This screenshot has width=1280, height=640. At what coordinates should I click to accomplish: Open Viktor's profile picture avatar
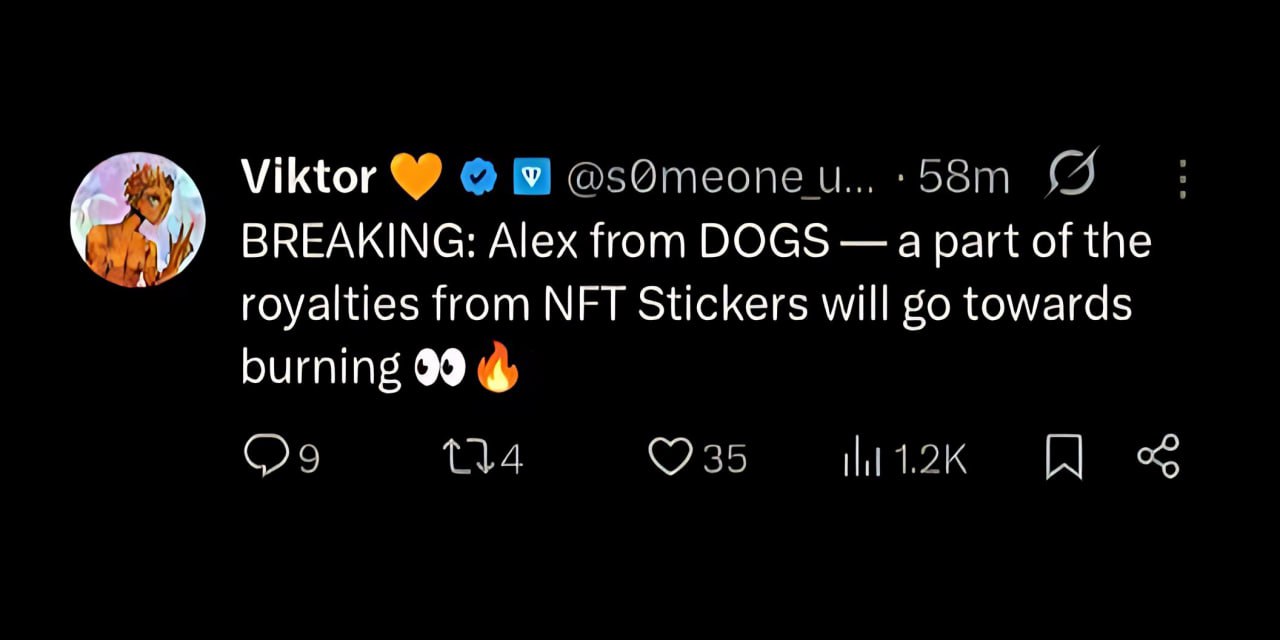137,220
